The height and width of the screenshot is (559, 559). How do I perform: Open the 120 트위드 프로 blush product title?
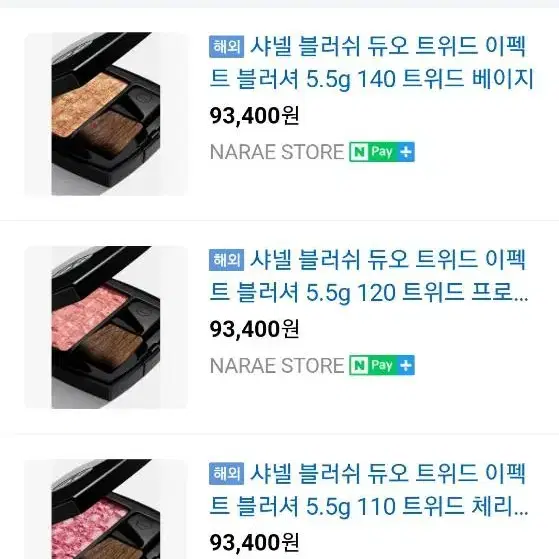tap(369, 276)
